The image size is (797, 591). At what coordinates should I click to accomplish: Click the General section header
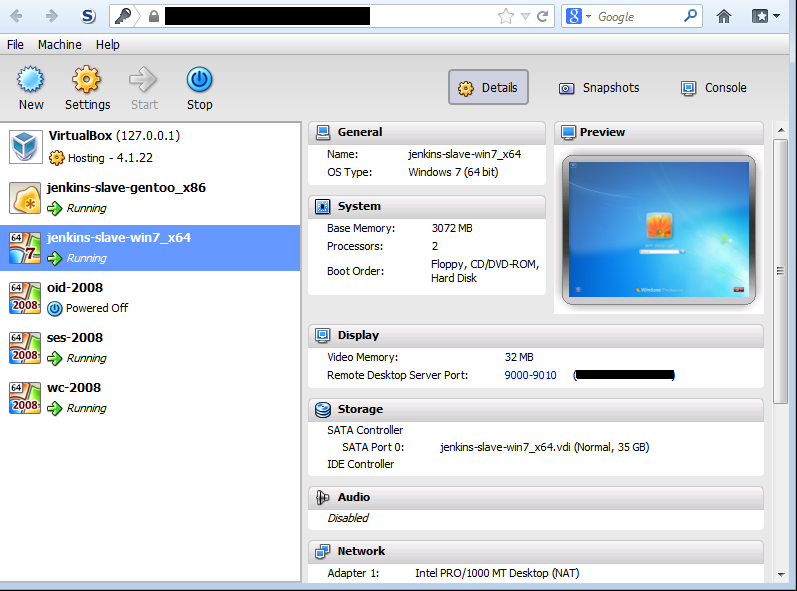(x=427, y=132)
